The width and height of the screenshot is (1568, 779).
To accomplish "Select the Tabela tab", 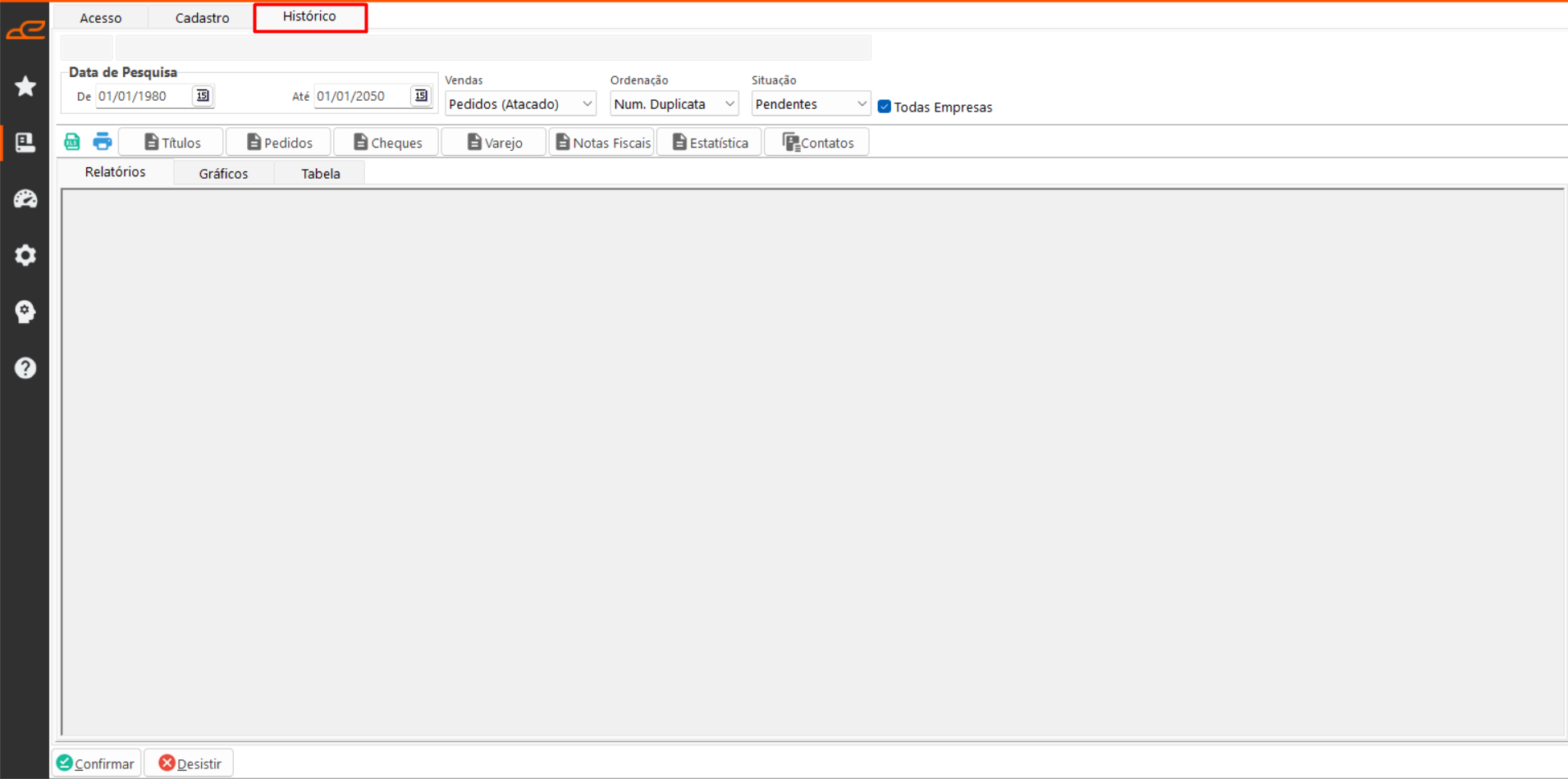I will pos(320,174).
